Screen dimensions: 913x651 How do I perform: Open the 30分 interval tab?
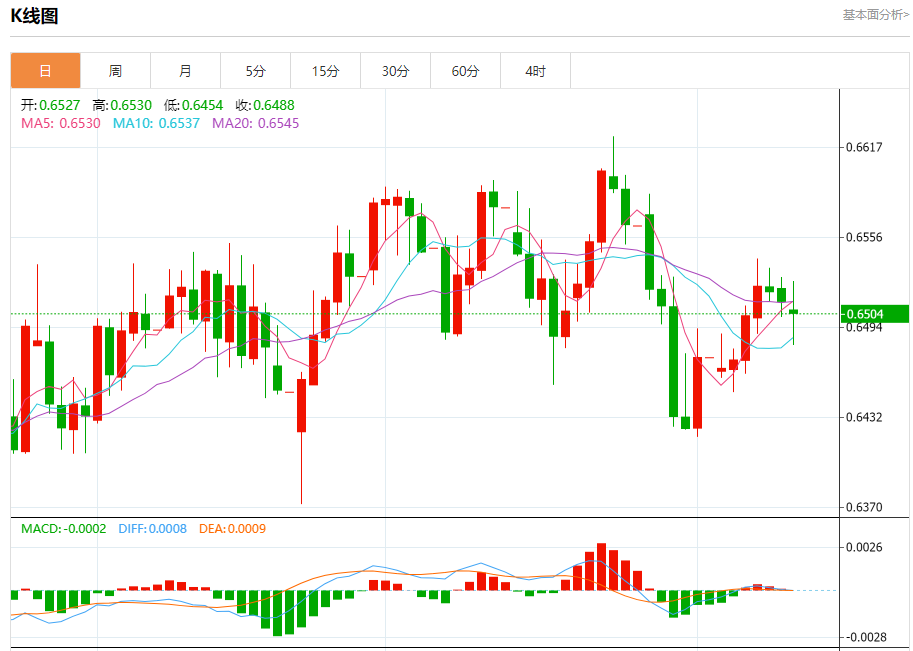(395, 71)
